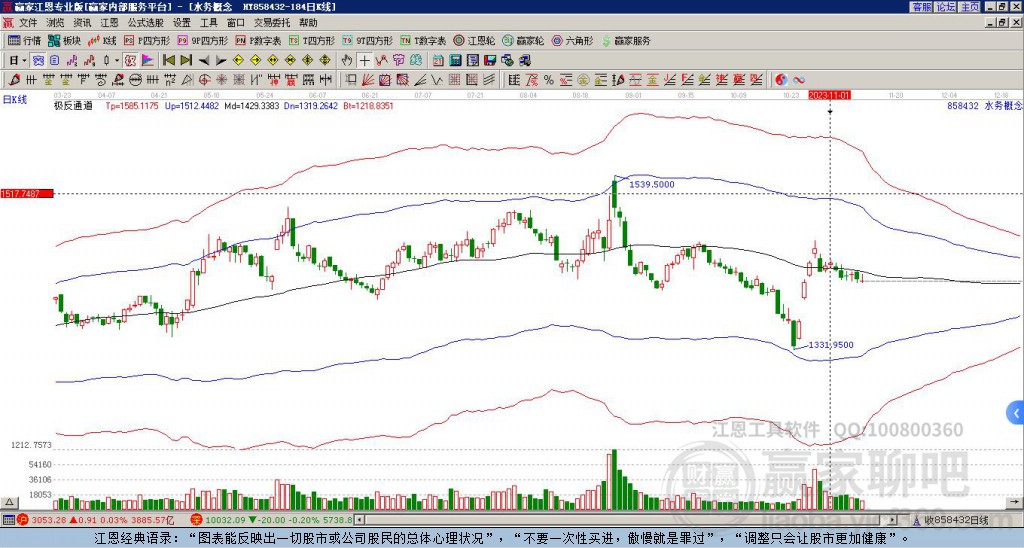The height and width of the screenshot is (548, 1024).
Task: Open the 浏览 menu
Action: (55, 23)
